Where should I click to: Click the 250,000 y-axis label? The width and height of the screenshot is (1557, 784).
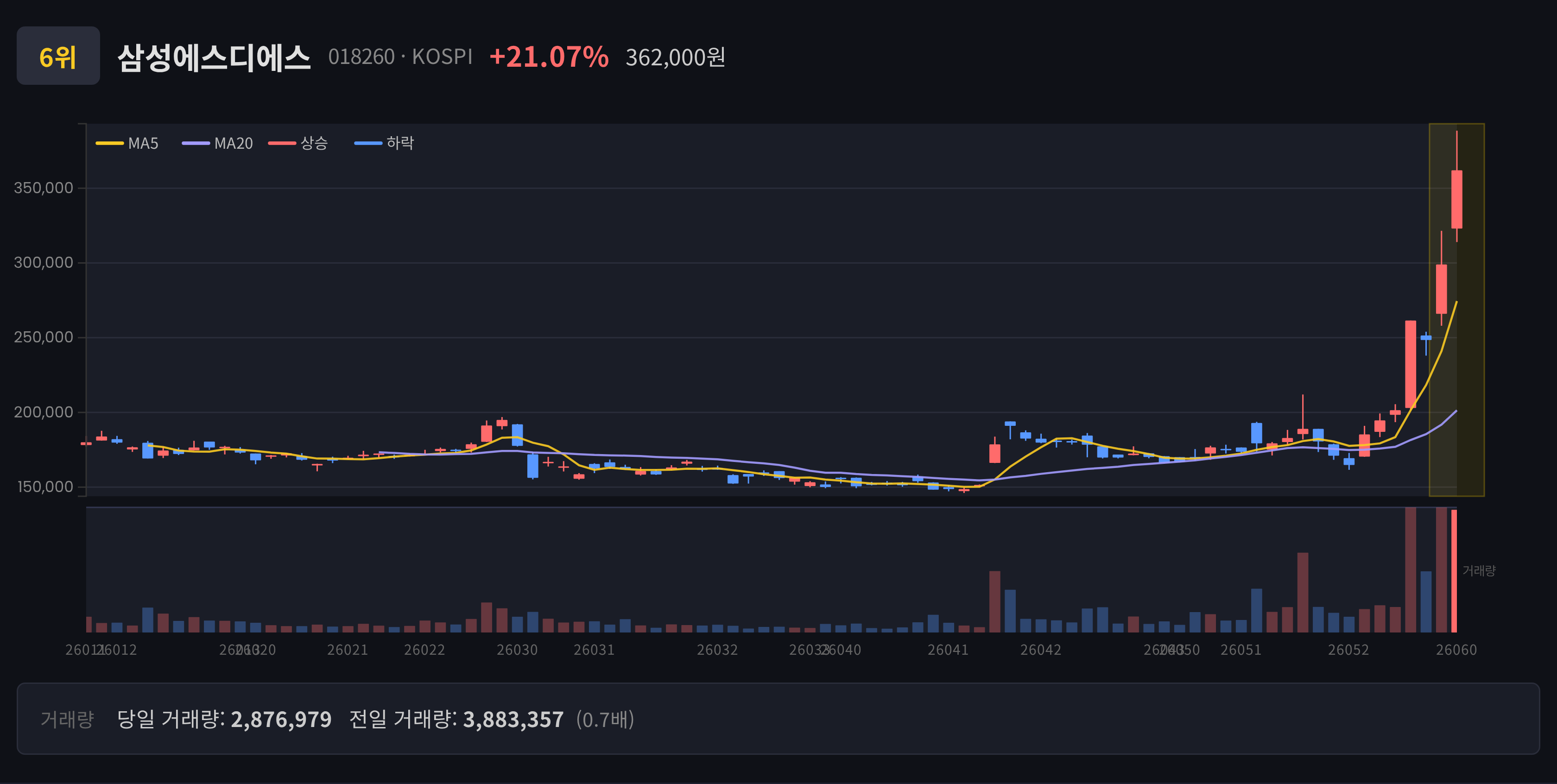pos(44,337)
